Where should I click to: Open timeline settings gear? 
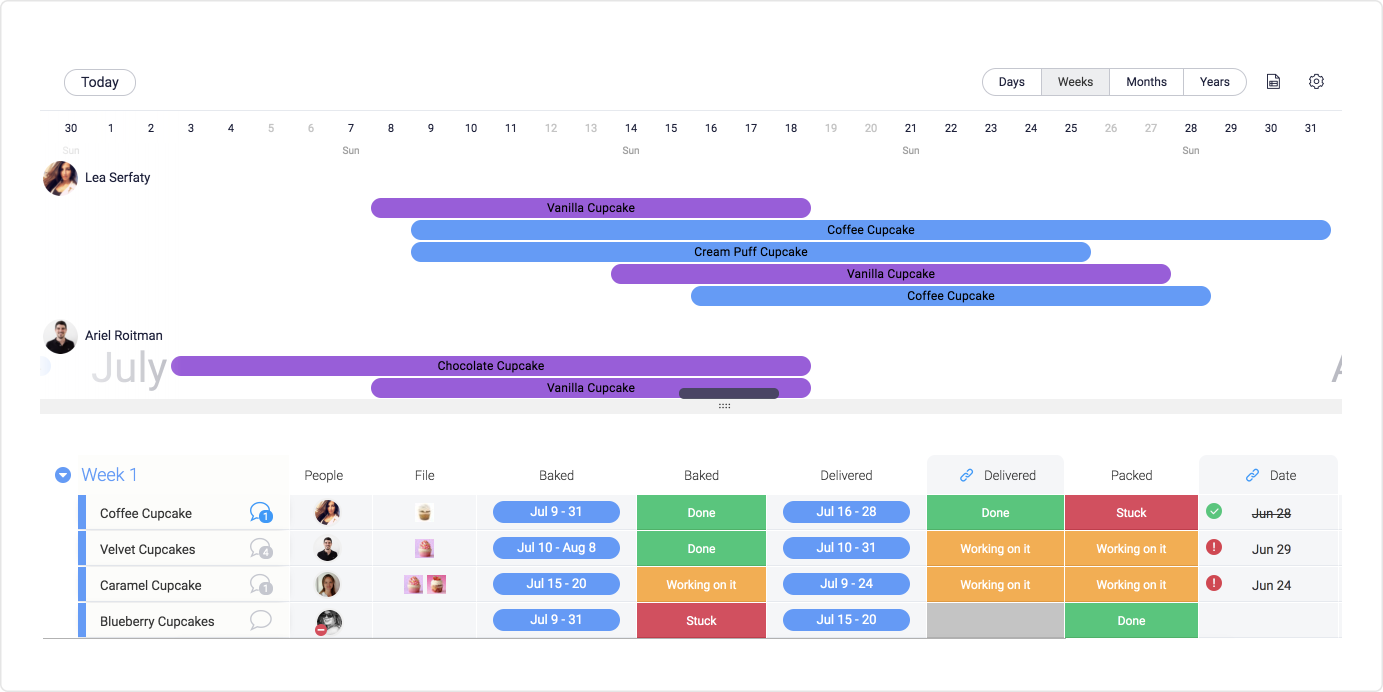1316,82
